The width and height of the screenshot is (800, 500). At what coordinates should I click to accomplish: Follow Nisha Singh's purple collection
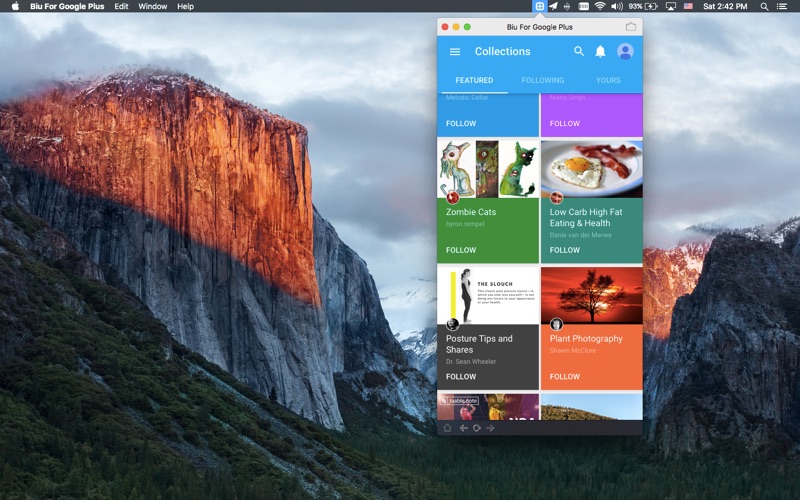[x=564, y=123]
